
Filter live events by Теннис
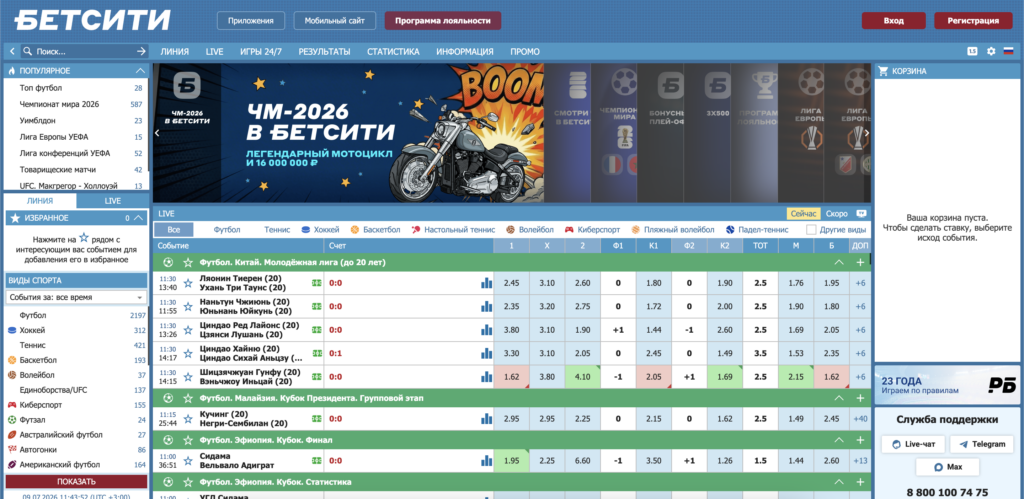pyautogui.click(x=277, y=230)
